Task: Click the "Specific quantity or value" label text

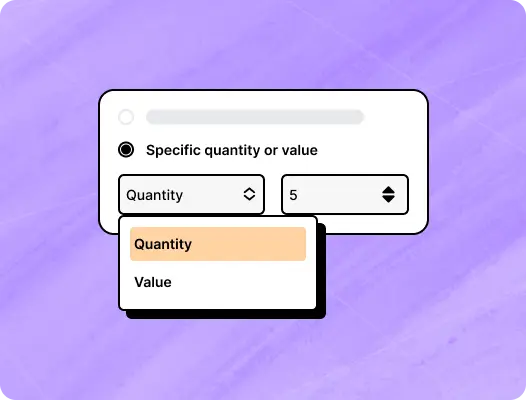Action: point(232,150)
